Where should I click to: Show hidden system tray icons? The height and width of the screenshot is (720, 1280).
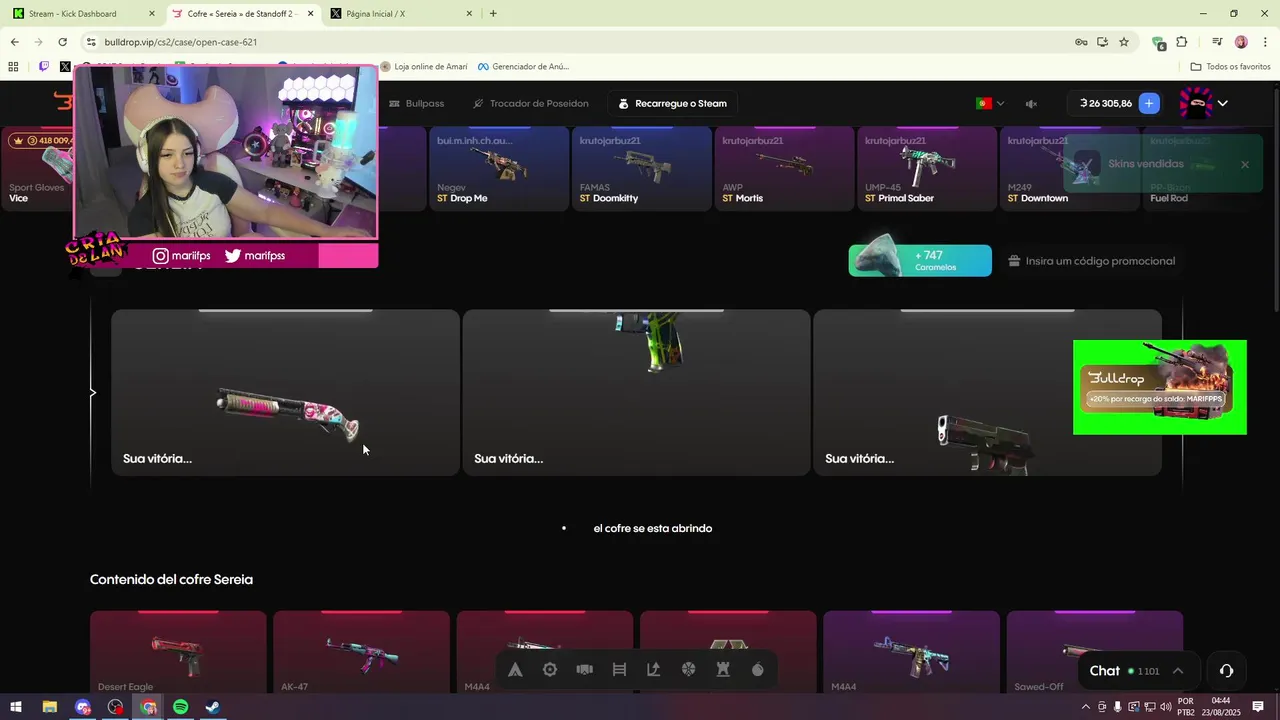coord(1086,707)
